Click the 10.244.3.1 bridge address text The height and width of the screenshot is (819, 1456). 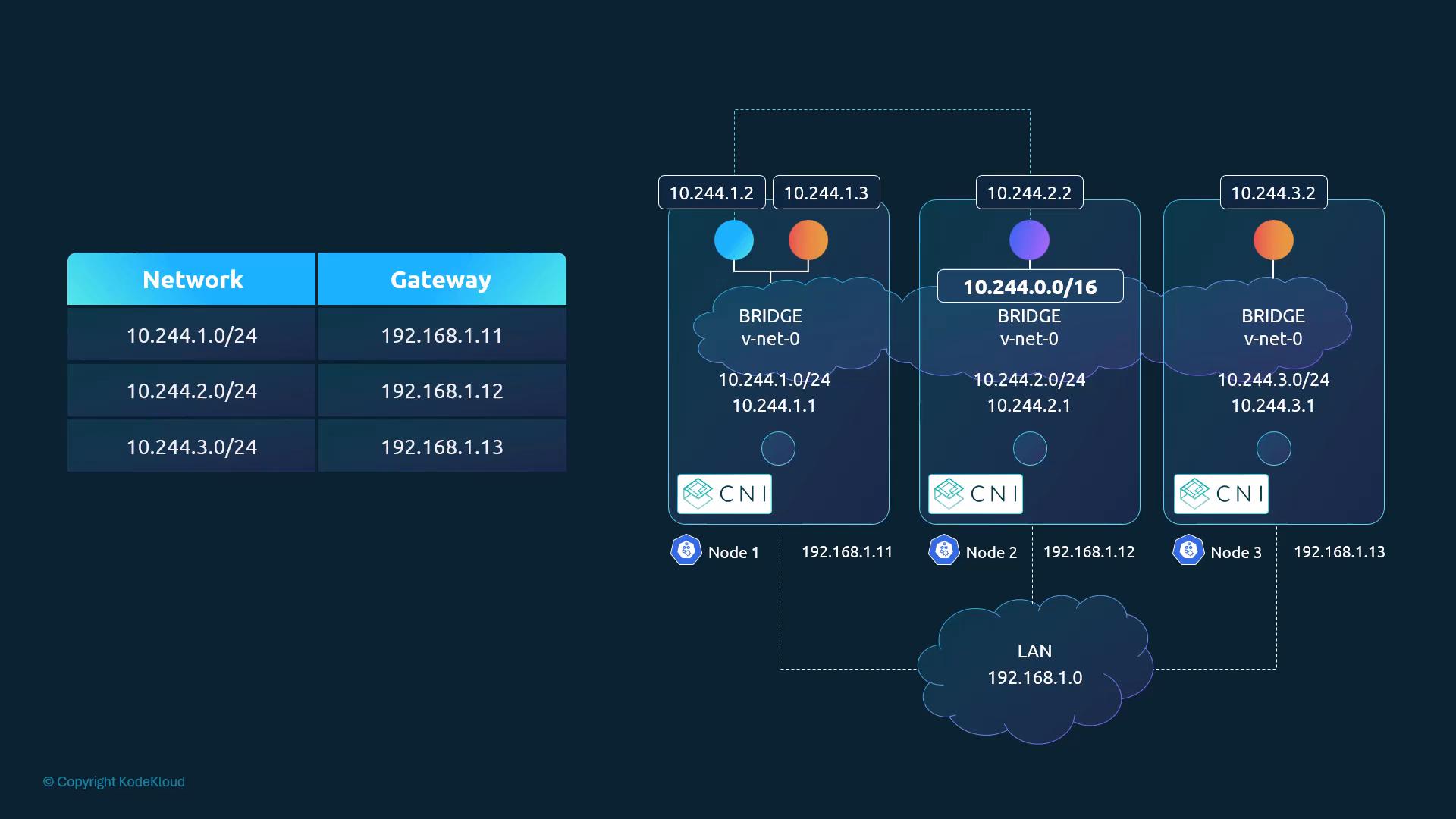1273,406
